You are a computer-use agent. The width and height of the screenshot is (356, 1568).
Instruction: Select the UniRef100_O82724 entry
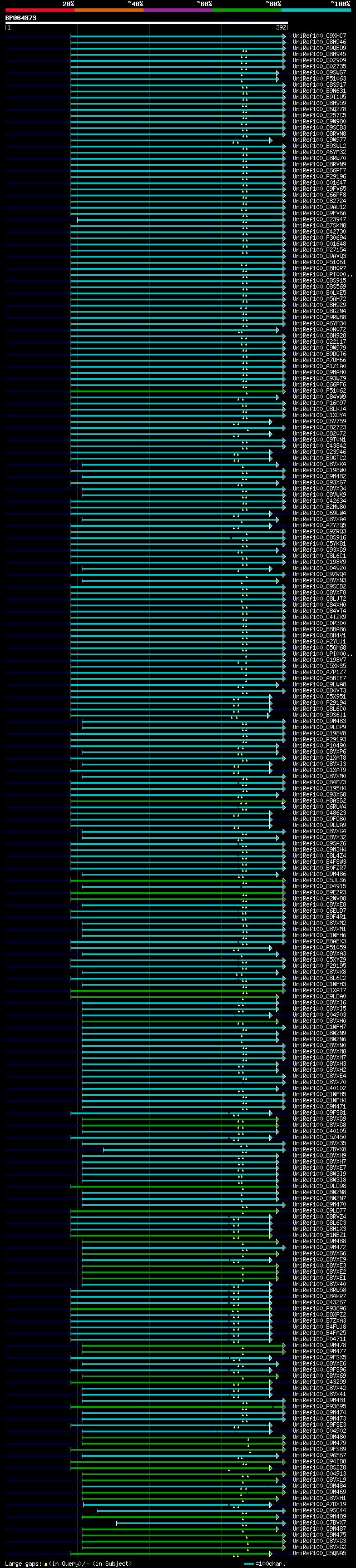pyautogui.click(x=319, y=201)
